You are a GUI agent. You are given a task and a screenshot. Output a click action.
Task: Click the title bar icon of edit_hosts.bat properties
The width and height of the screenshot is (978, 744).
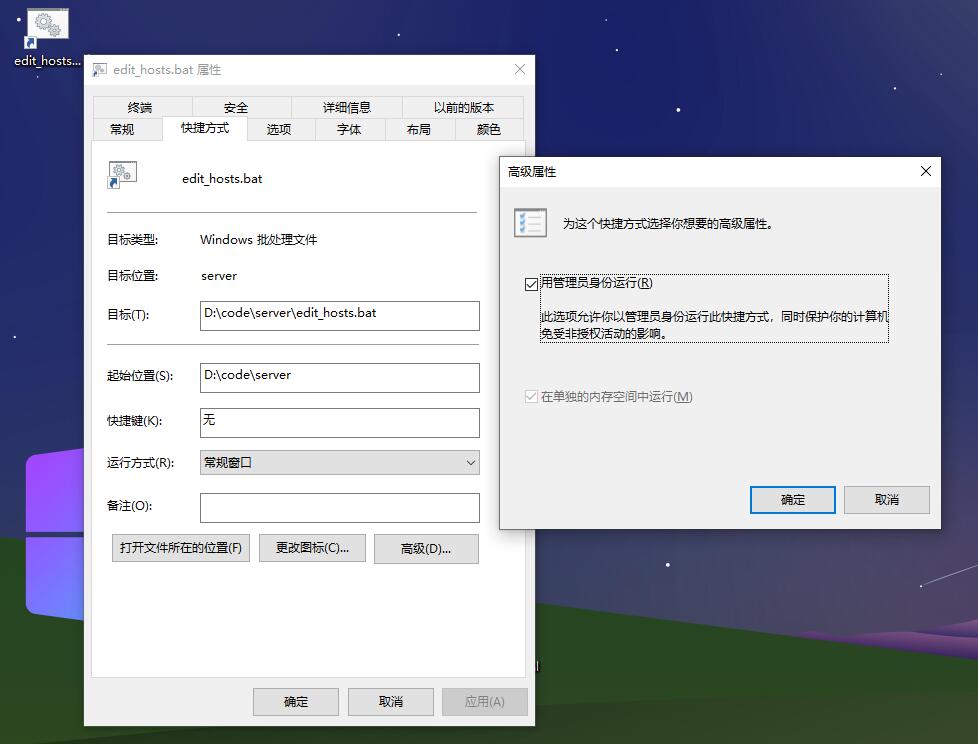pos(99,70)
